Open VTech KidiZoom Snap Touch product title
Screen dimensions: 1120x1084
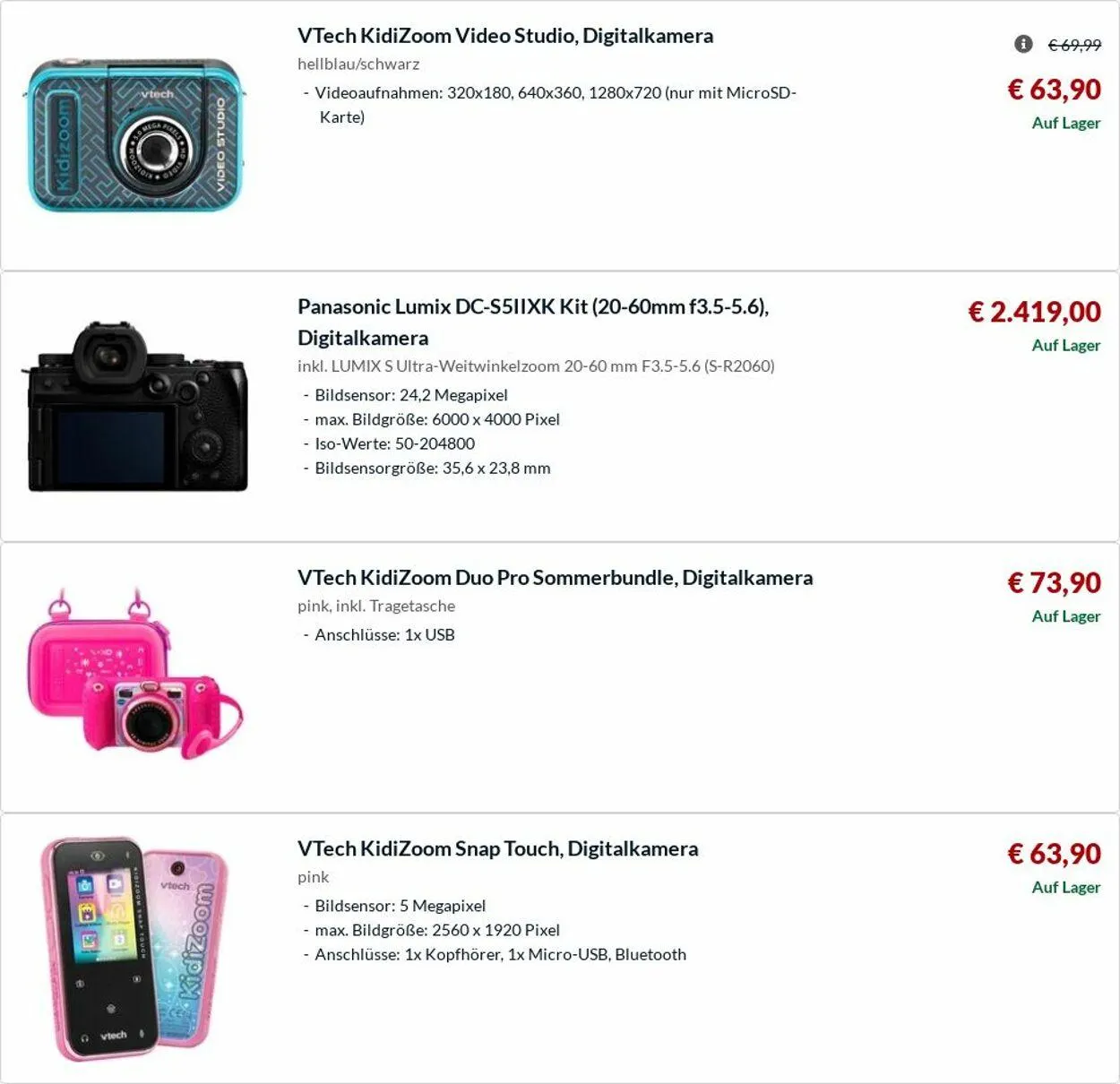pyautogui.click(x=498, y=848)
